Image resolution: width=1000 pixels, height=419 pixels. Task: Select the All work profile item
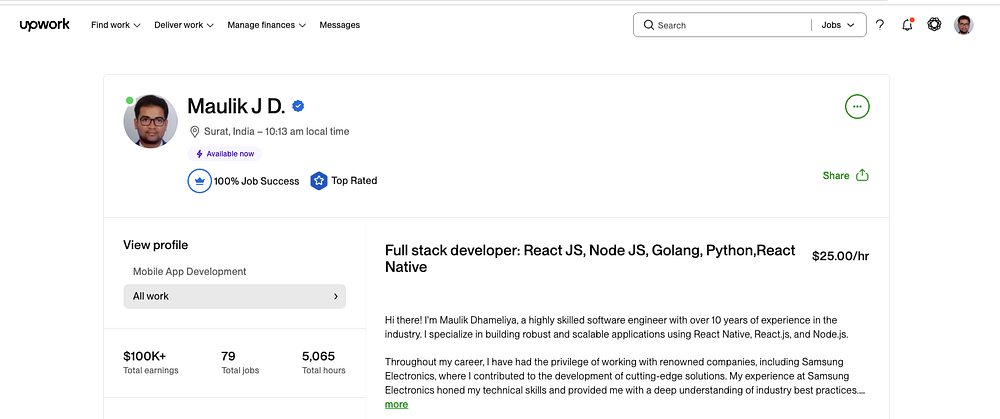pyautogui.click(x=235, y=296)
